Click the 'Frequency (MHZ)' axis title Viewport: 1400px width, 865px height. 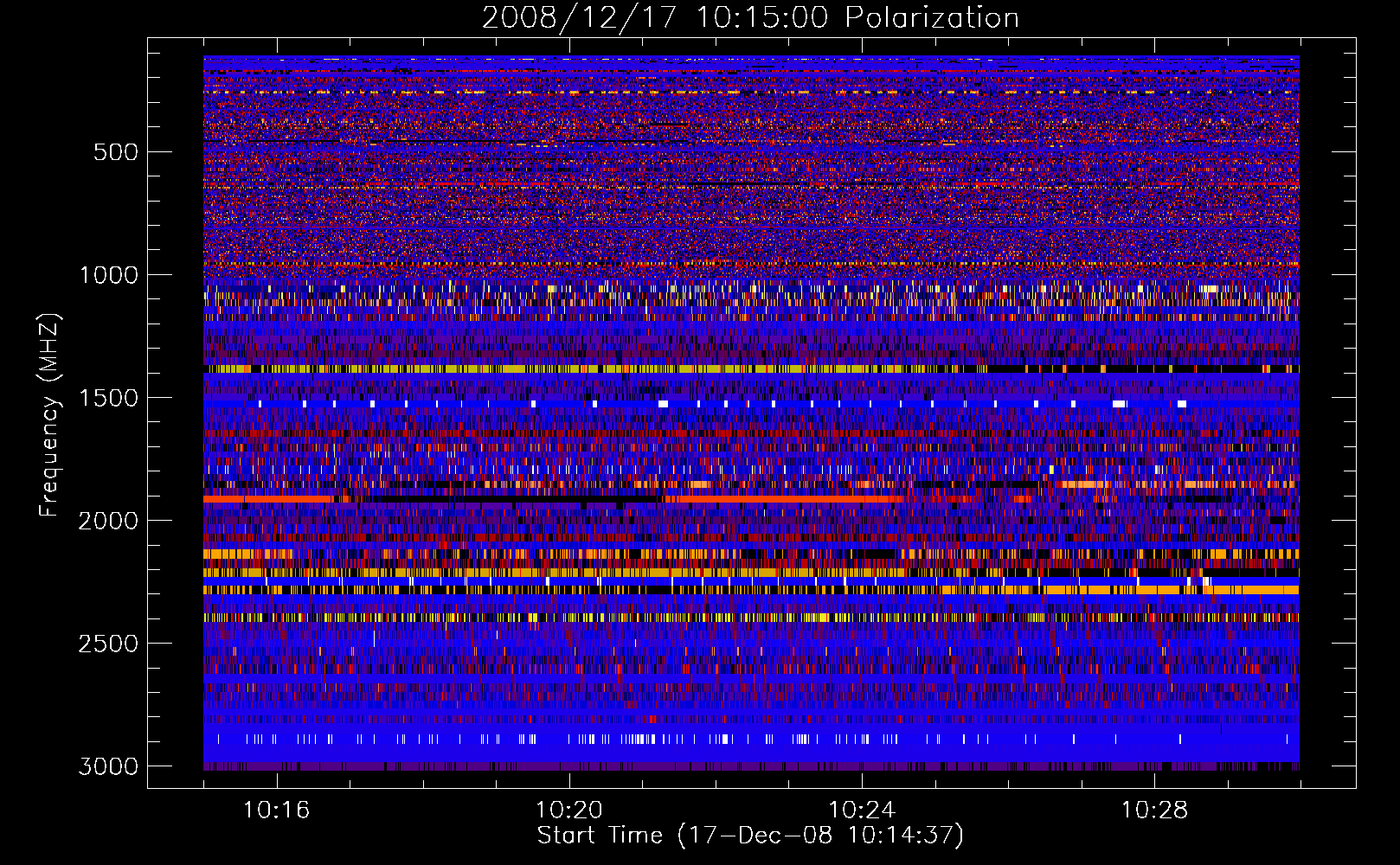(x=50, y=415)
